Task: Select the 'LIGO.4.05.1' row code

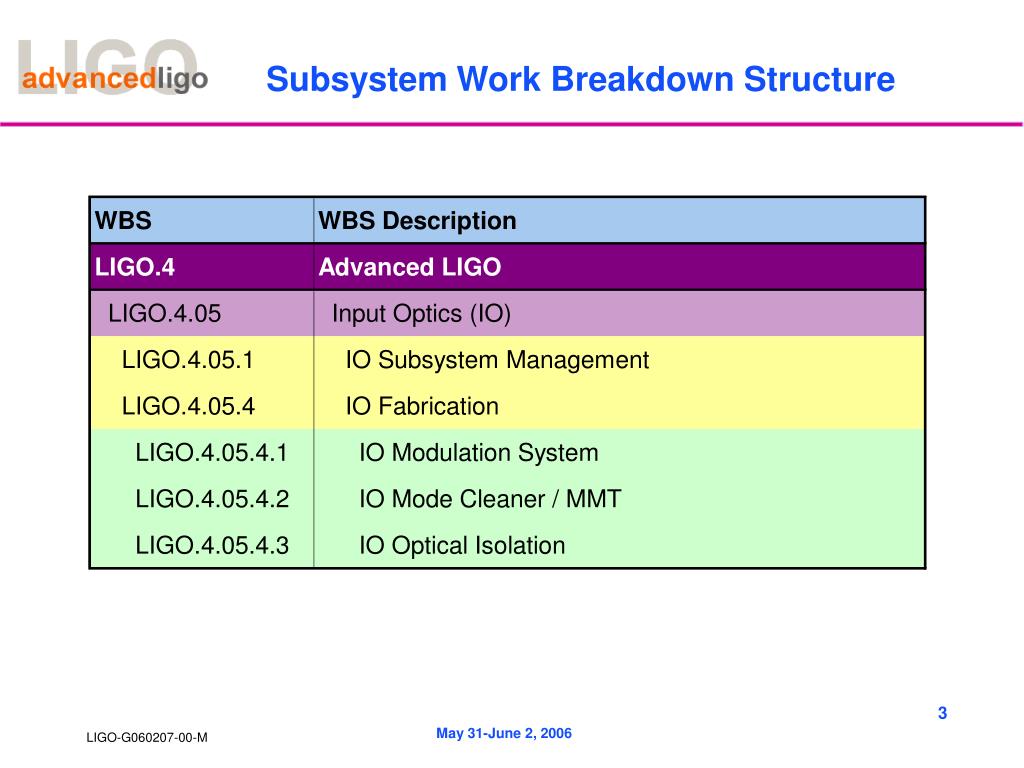Action: click(x=187, y=360)
